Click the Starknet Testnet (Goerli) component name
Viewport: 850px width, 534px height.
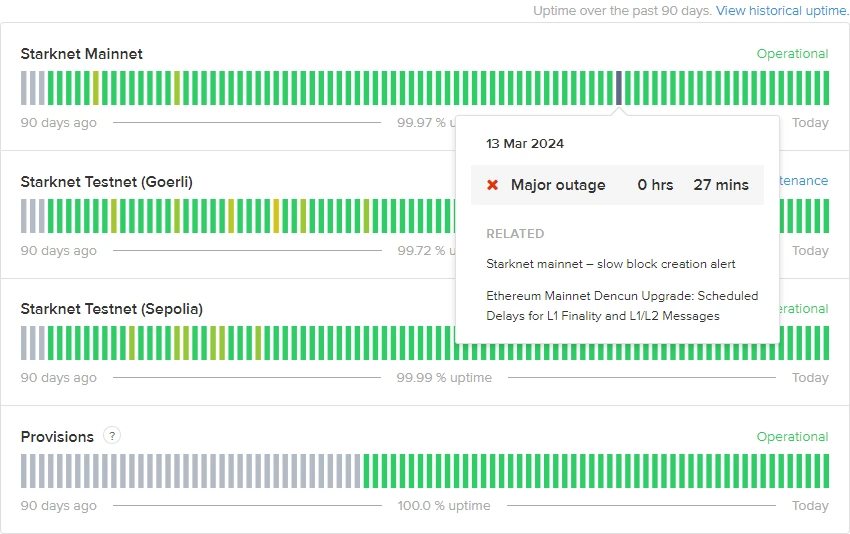click(106, 182)
